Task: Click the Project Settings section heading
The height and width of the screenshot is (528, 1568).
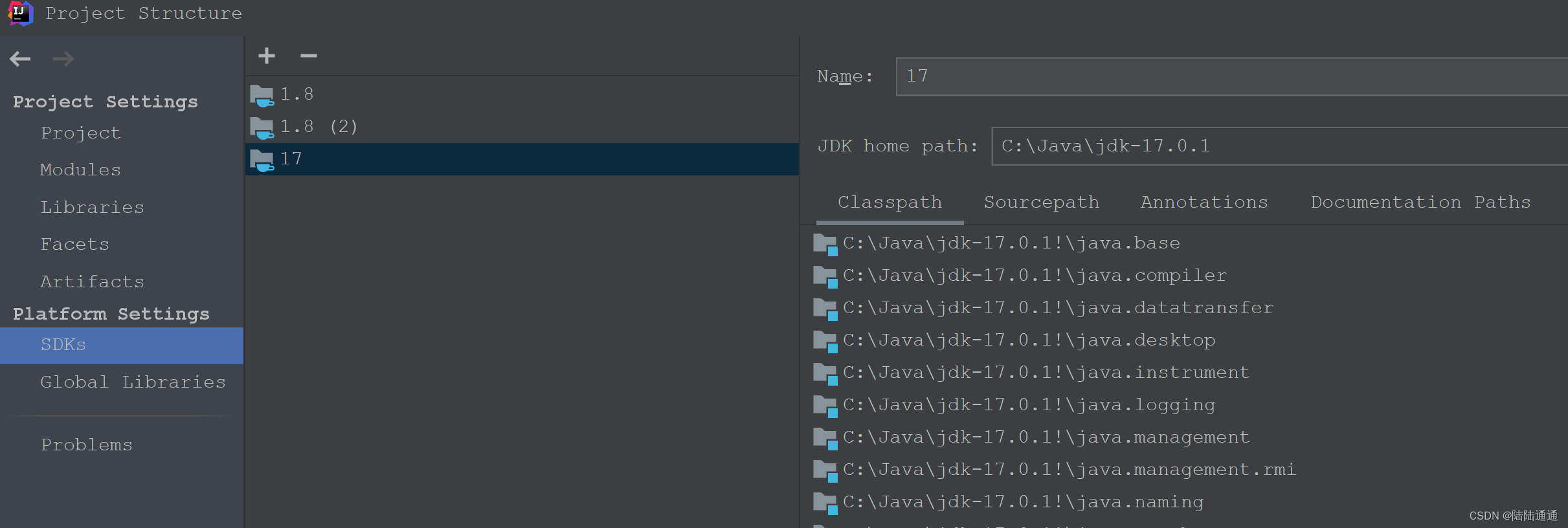Action: 106,102
